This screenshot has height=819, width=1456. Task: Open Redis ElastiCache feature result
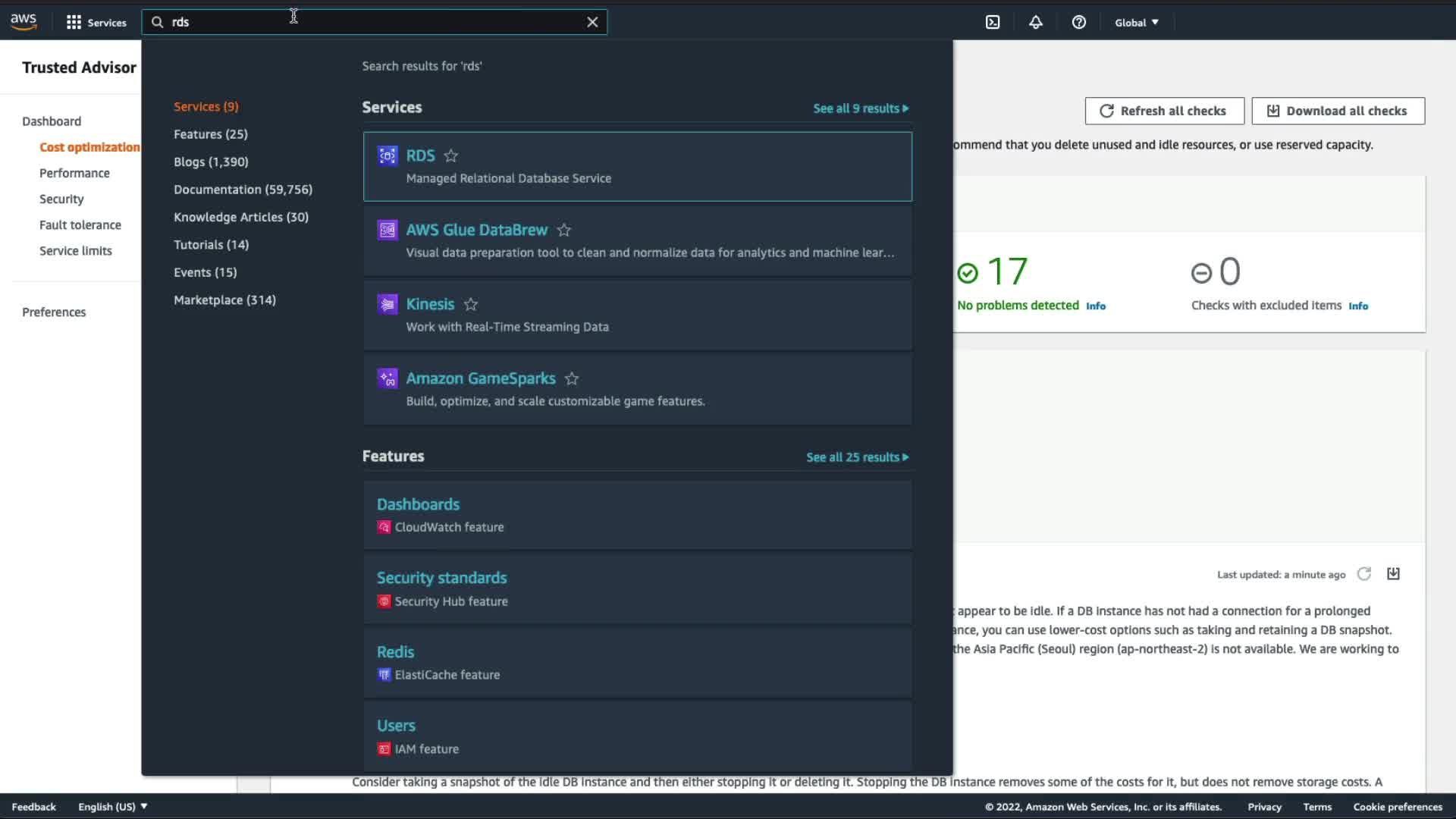395,651
